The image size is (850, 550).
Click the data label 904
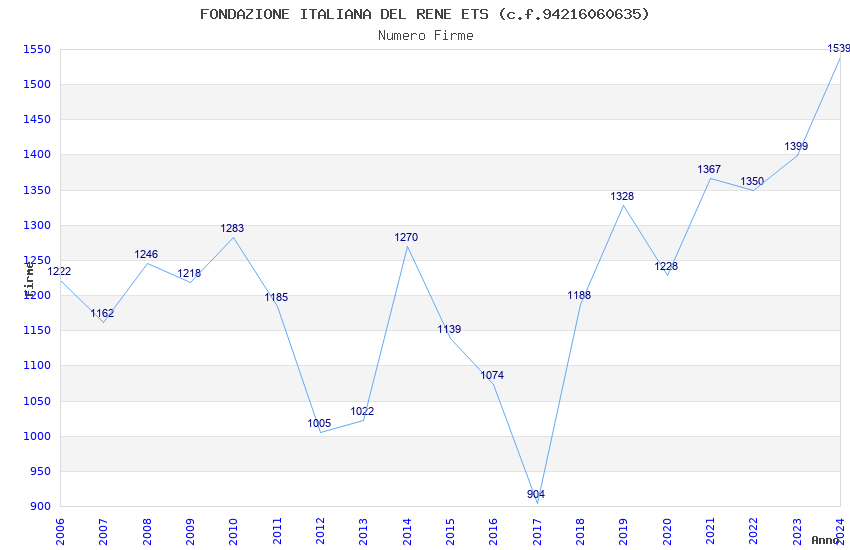536,494
